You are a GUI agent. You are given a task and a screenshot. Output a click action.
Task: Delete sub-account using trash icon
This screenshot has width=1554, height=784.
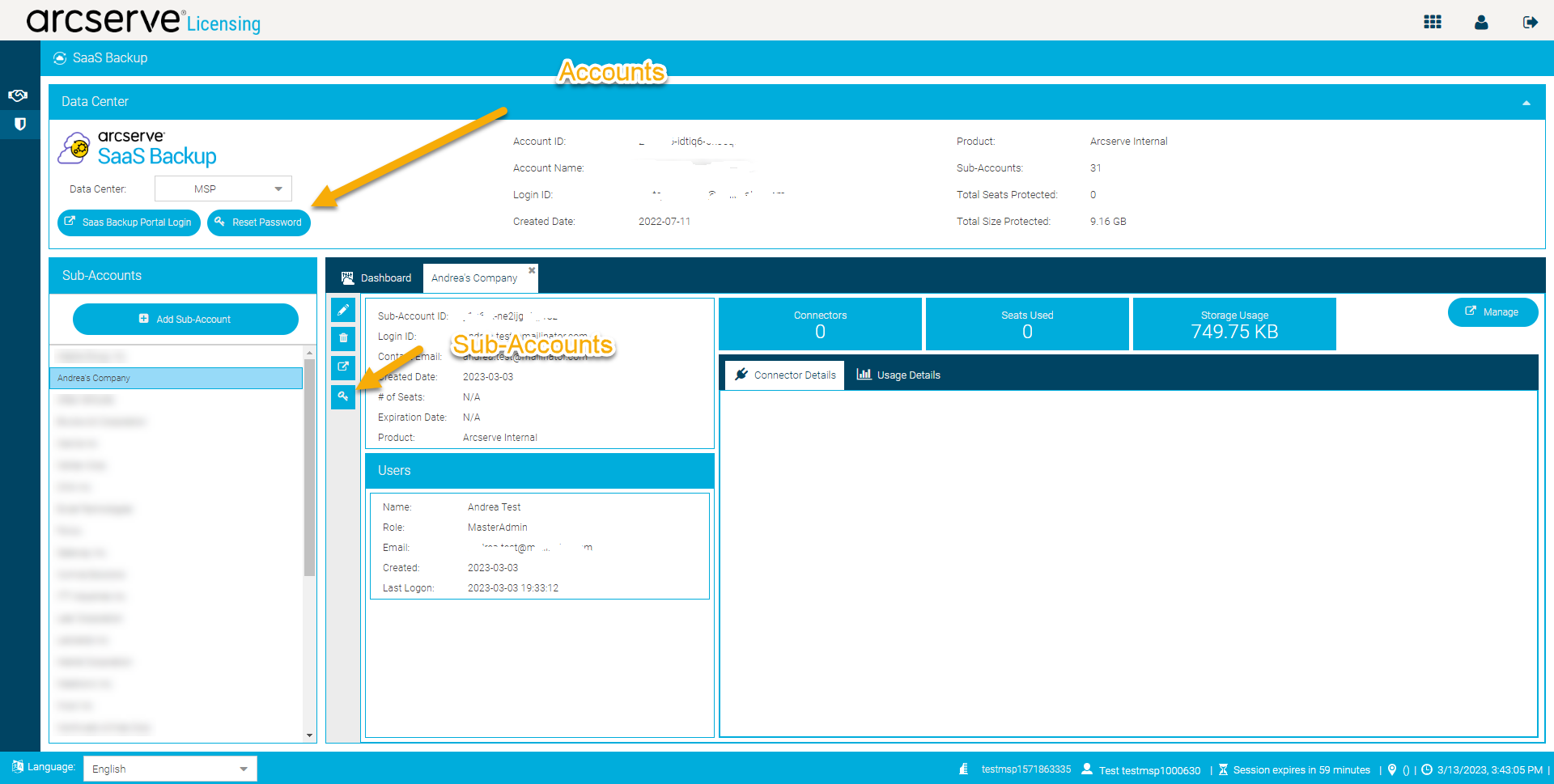(x=343, y=338)
